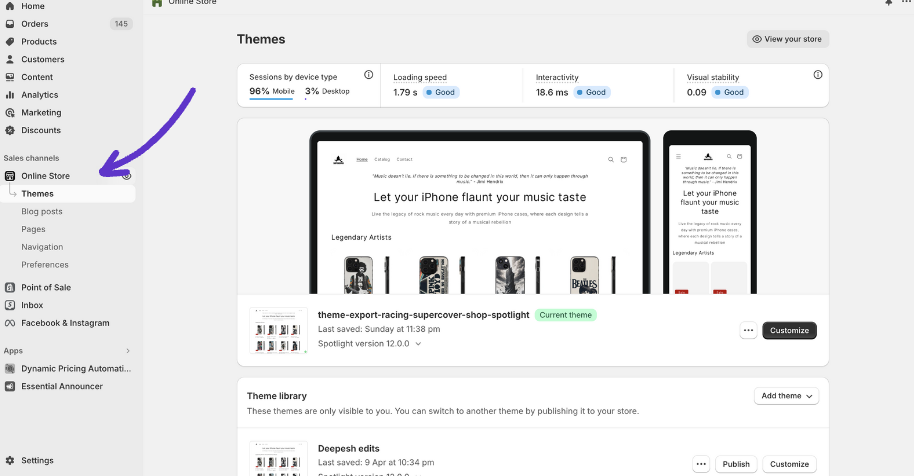
Task: Expand the Apps section chevron
Action: tap(128, 351)
